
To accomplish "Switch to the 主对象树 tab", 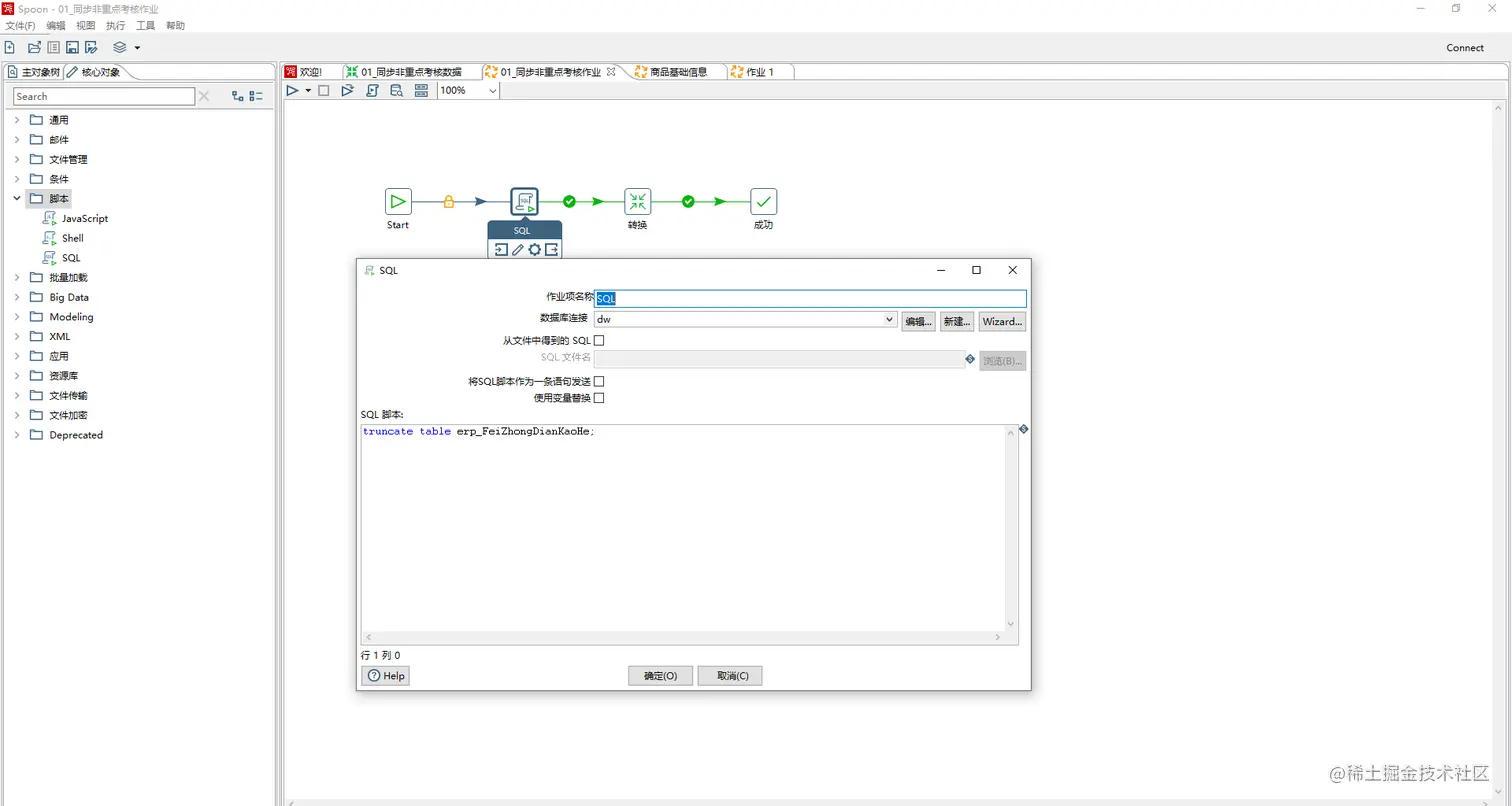I will click(x=34, y=72).
